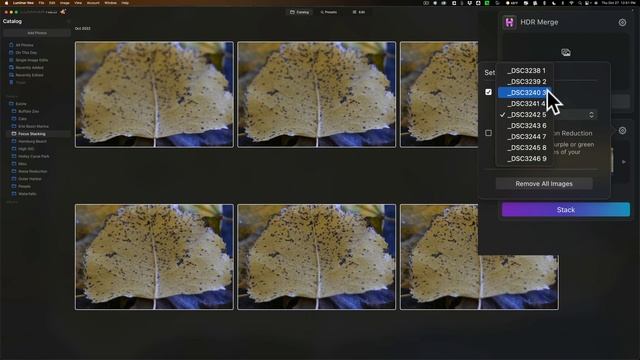Image resolution: width=640 pixels, height=360 pixels.
Task: Uncheck the checked option in settings popup
Action: [488, 92]
